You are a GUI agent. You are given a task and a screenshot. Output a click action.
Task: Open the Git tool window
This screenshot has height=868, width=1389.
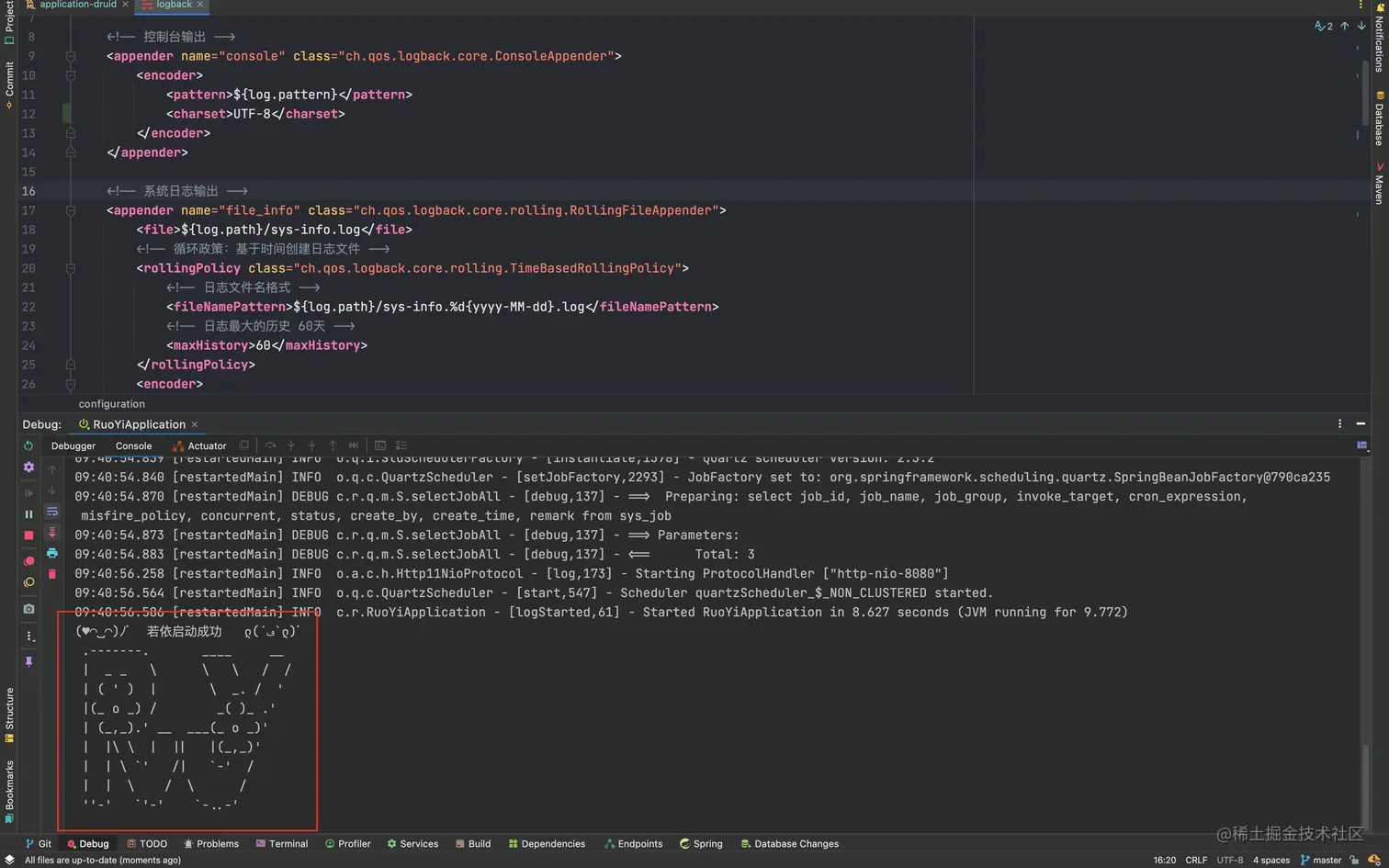click(39, 844)
